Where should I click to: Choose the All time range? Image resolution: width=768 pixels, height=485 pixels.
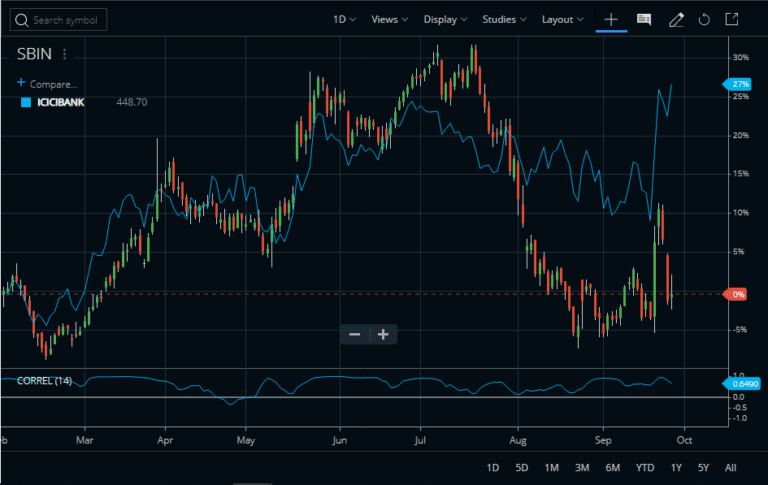(x=731, y=467)
